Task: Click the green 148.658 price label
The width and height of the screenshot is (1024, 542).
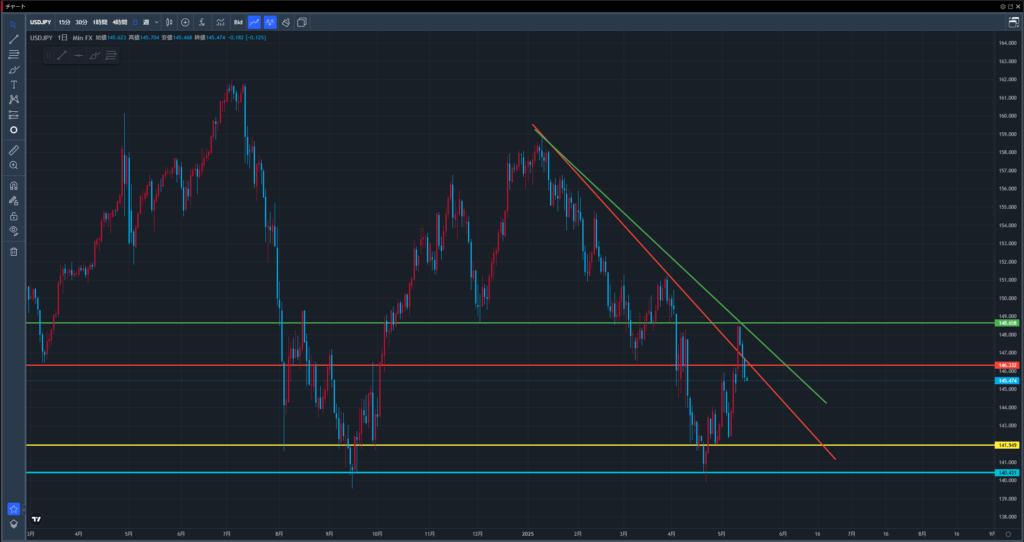Action: [x=1006, y=323]
